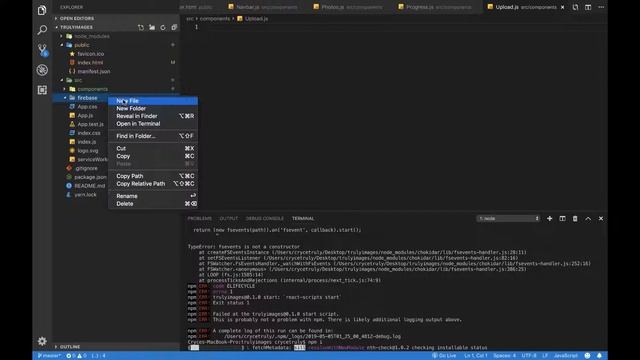Open README.md in explorer

89,186
